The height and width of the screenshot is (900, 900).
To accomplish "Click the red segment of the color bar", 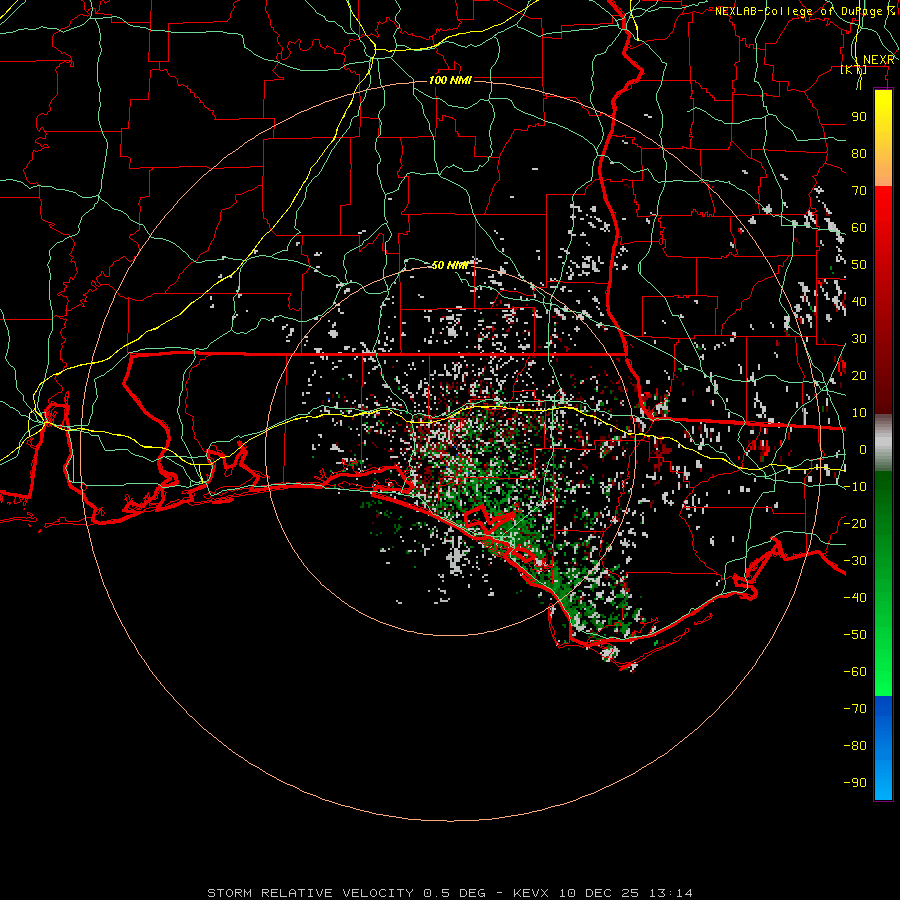I will [883, 300].
